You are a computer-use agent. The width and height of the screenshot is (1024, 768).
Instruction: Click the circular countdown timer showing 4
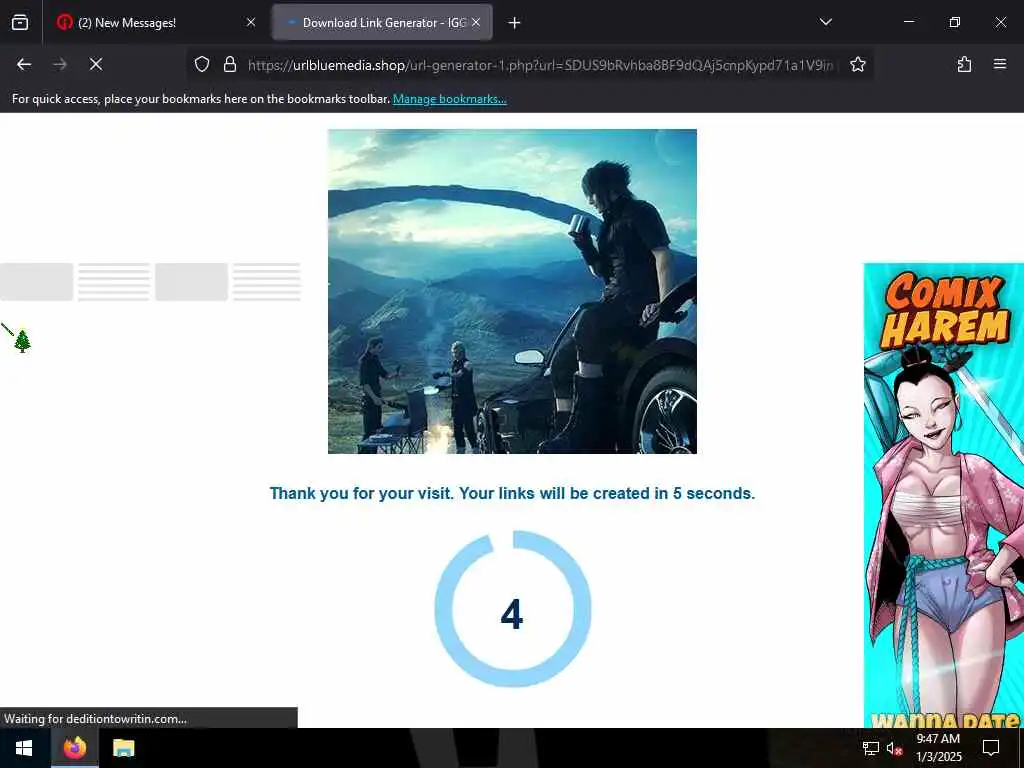click(x=513, y=609)
